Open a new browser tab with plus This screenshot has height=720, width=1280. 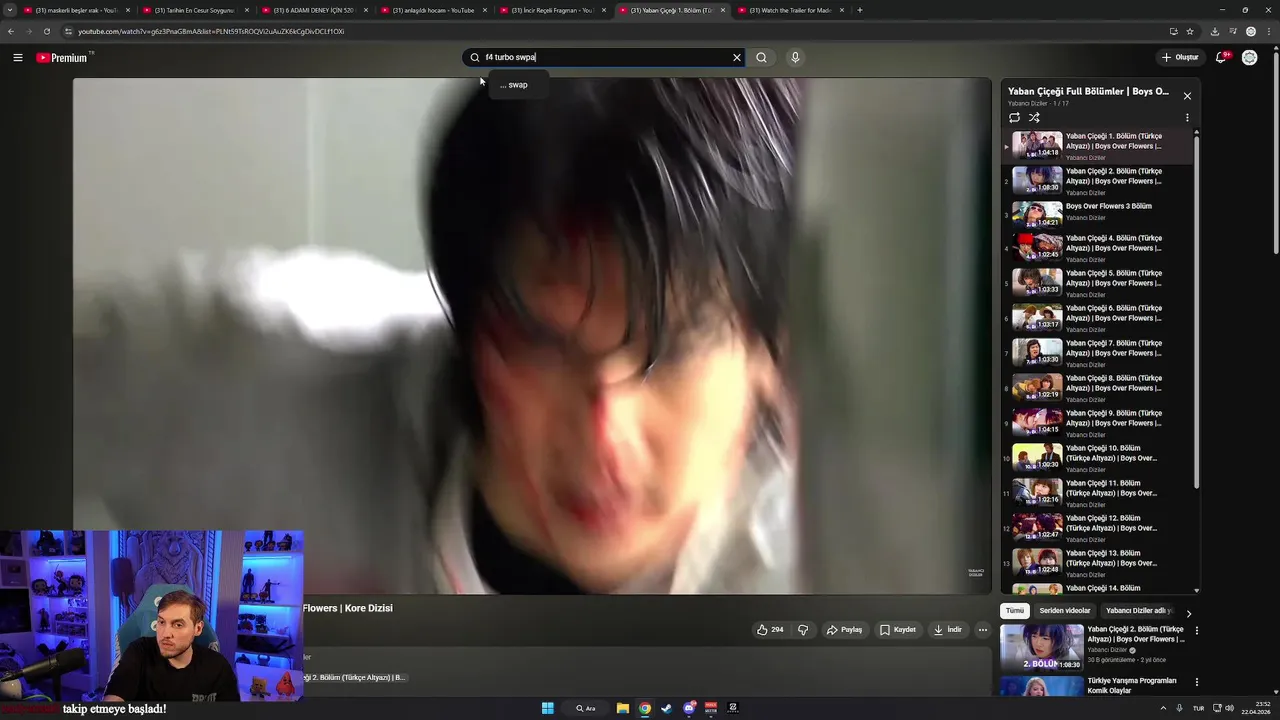(860, 10)
